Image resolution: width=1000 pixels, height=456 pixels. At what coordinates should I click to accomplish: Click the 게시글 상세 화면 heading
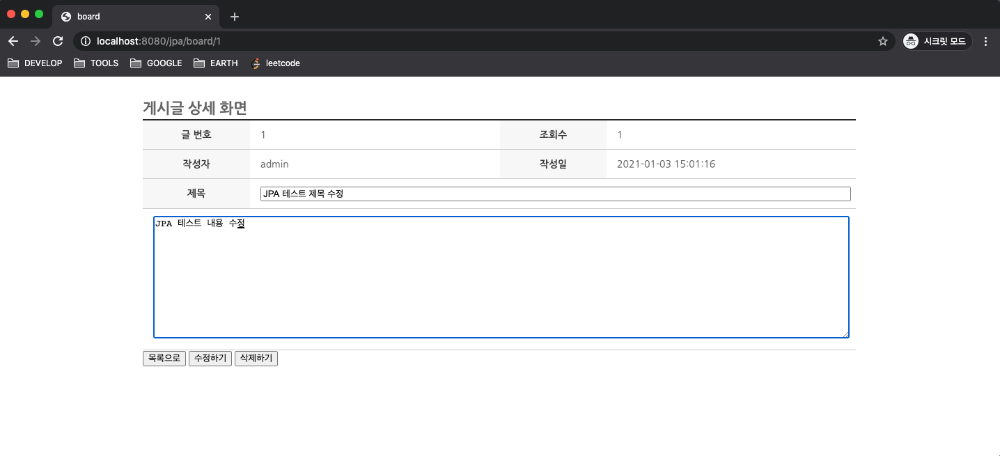coord(195,108)
